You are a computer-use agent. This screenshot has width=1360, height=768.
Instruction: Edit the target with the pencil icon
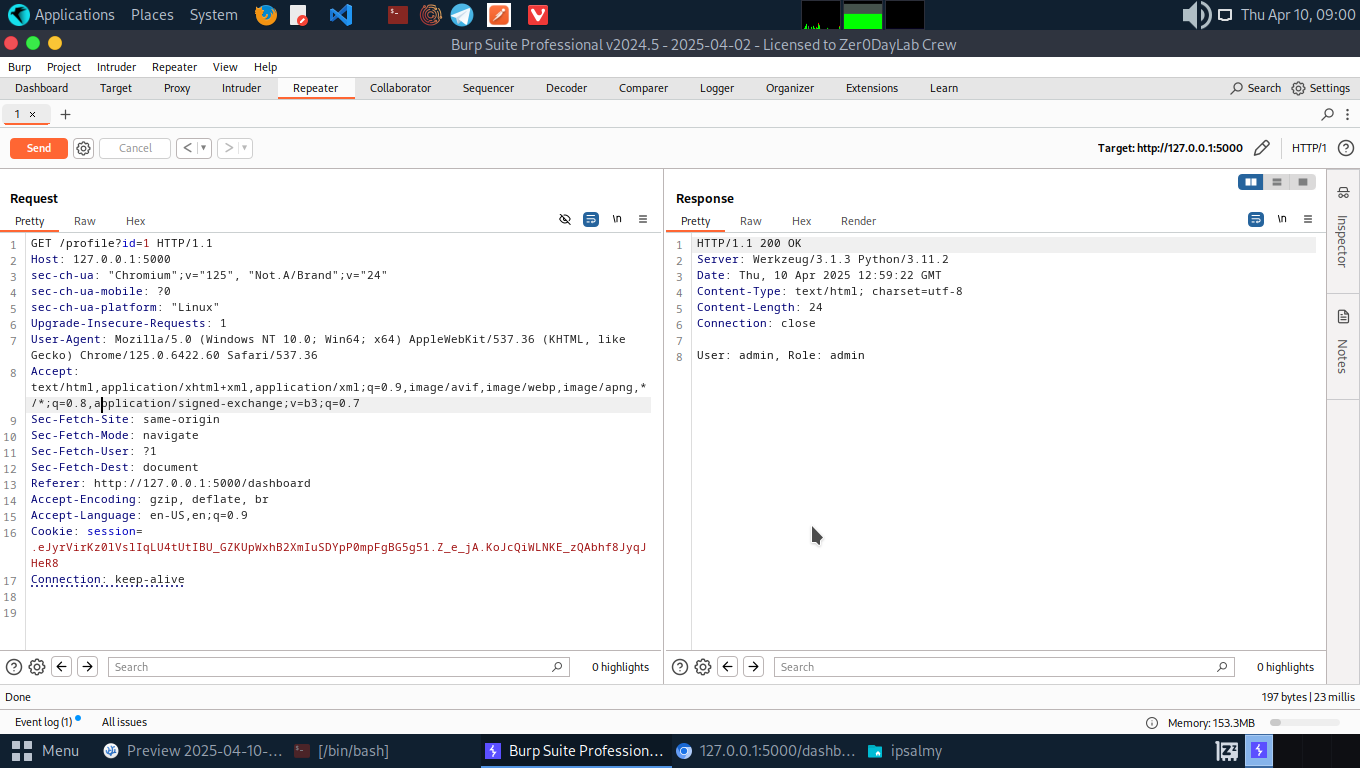tap(1262, 148)
